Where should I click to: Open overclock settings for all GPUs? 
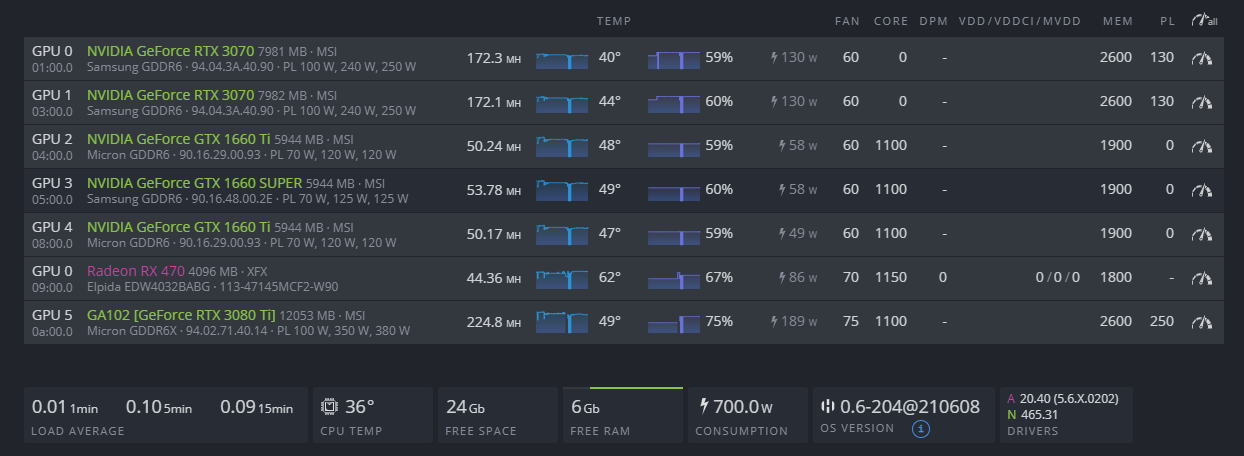point(1204,21)
